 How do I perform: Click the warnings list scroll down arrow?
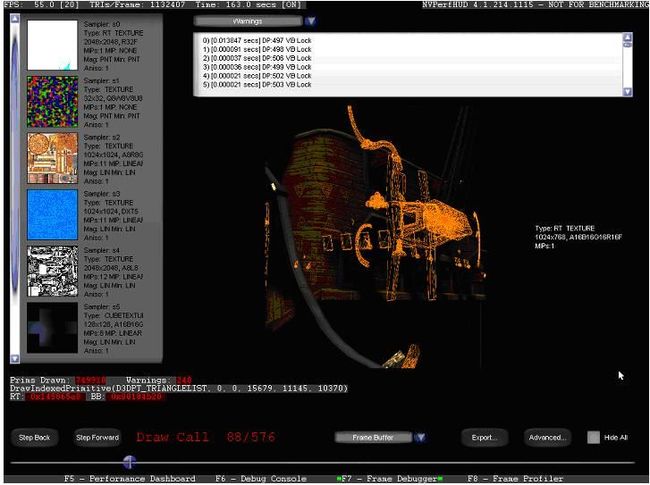tap(628, 92)
